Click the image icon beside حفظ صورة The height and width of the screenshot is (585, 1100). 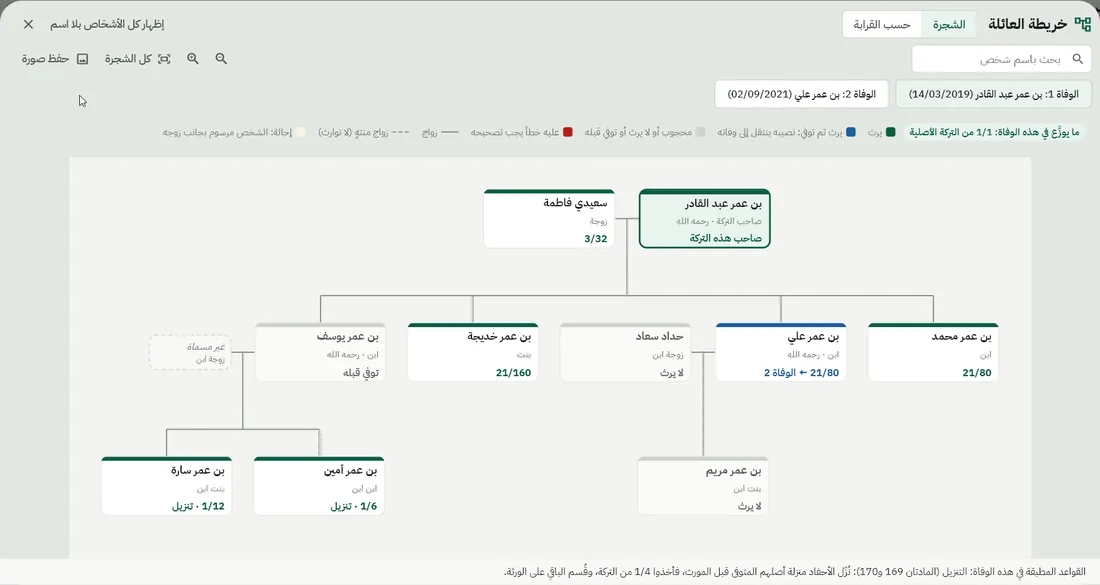point(82,59)
